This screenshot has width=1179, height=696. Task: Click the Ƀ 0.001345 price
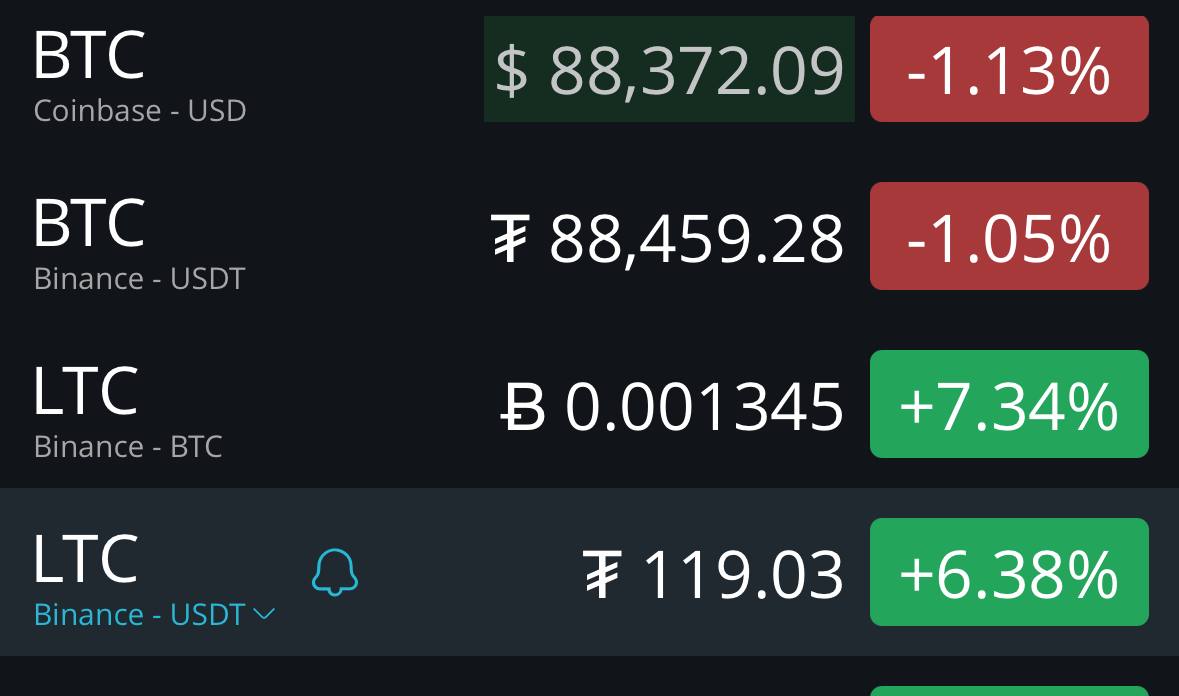(672, 407)
